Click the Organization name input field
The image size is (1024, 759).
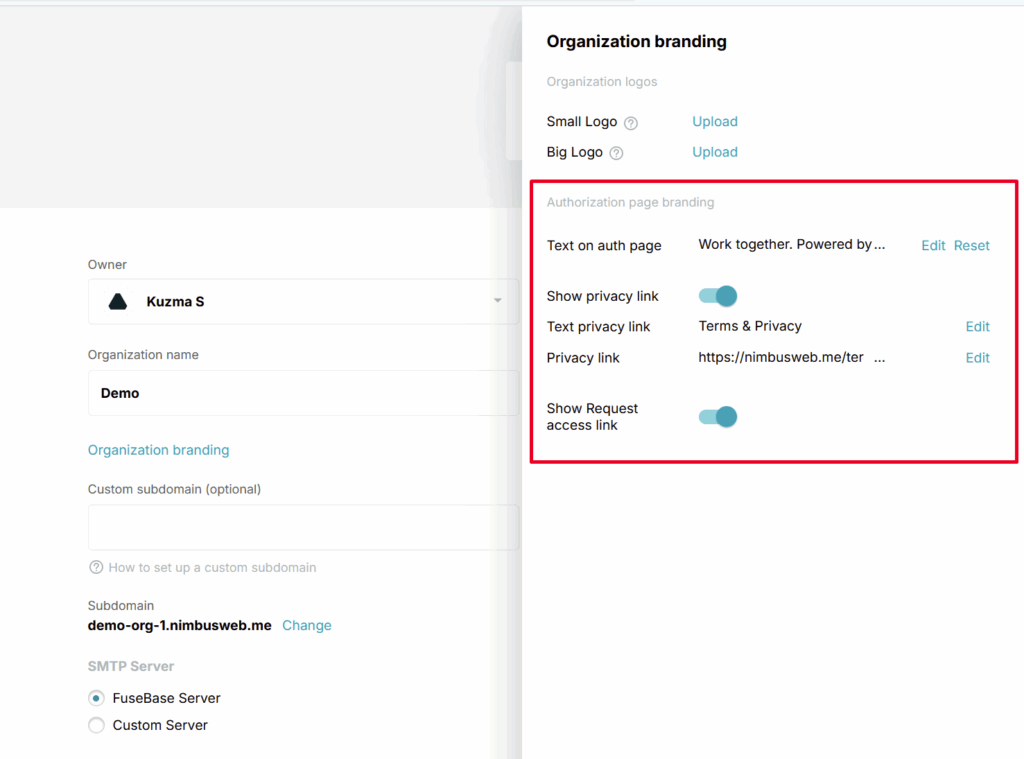click(x=300, y=393)
